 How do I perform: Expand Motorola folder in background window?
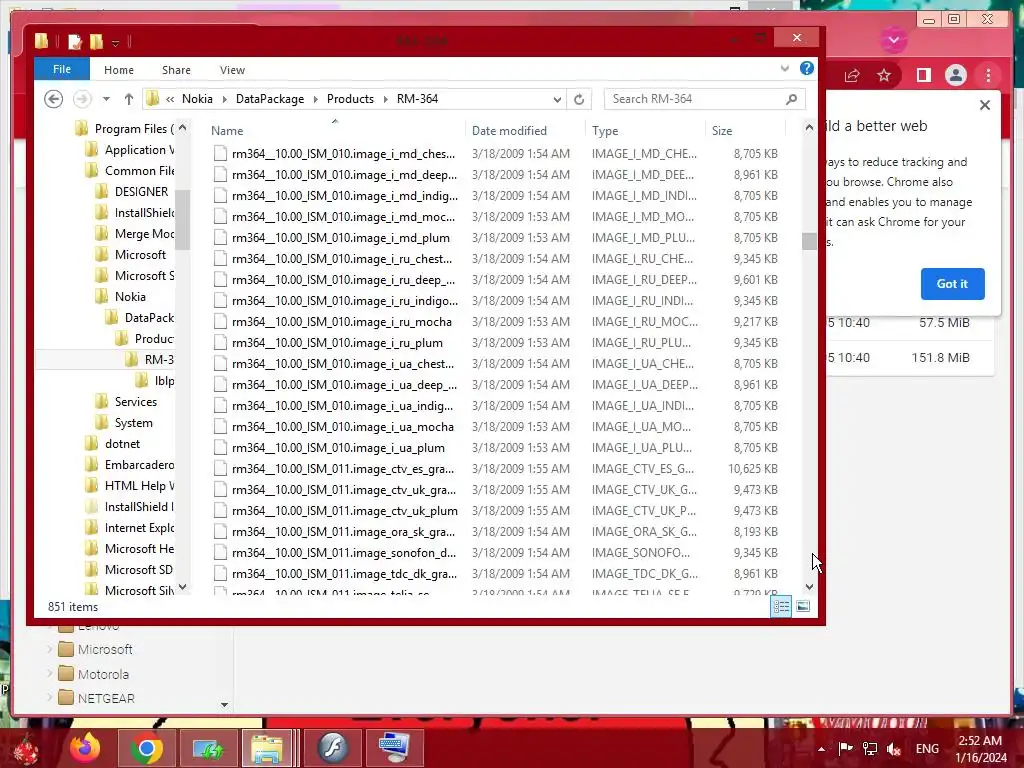point(50,674)
